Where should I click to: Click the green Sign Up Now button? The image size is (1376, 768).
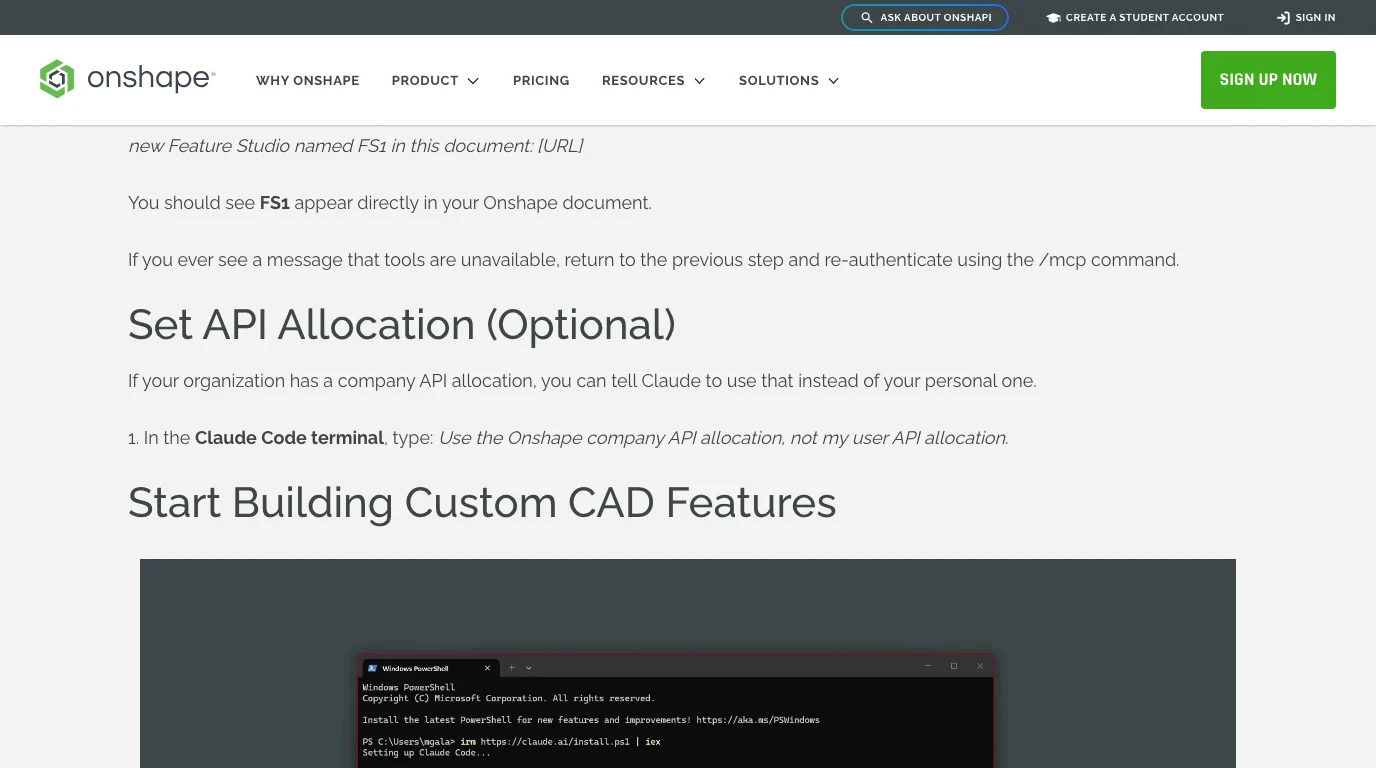pos(1268,80)
